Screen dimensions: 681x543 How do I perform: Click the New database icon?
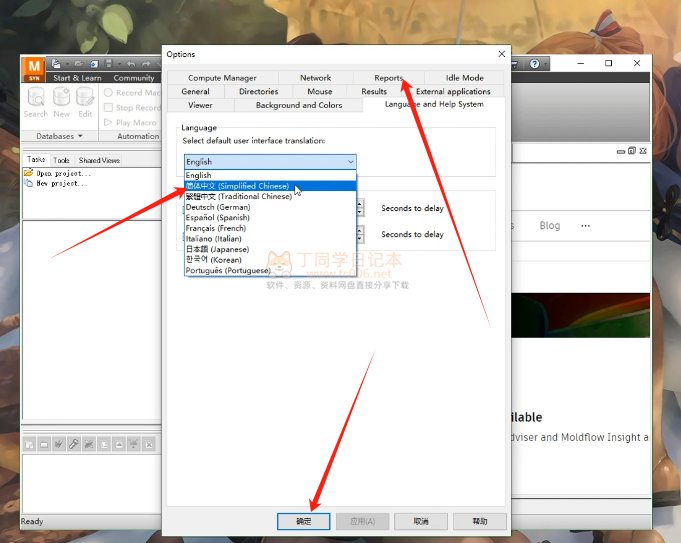tap(61, 98)
